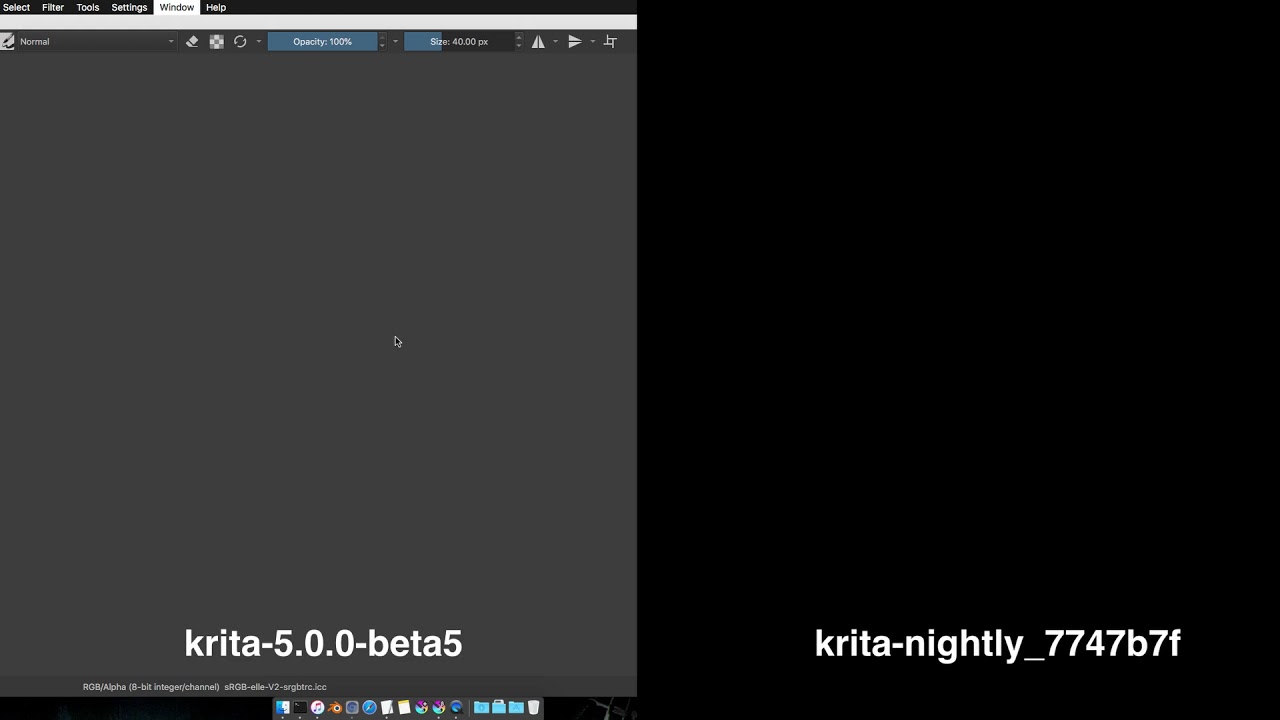Open Terminal from the Dock
Screen dimensions: 1280x720
pyautogui.click(x=300, y=708)
